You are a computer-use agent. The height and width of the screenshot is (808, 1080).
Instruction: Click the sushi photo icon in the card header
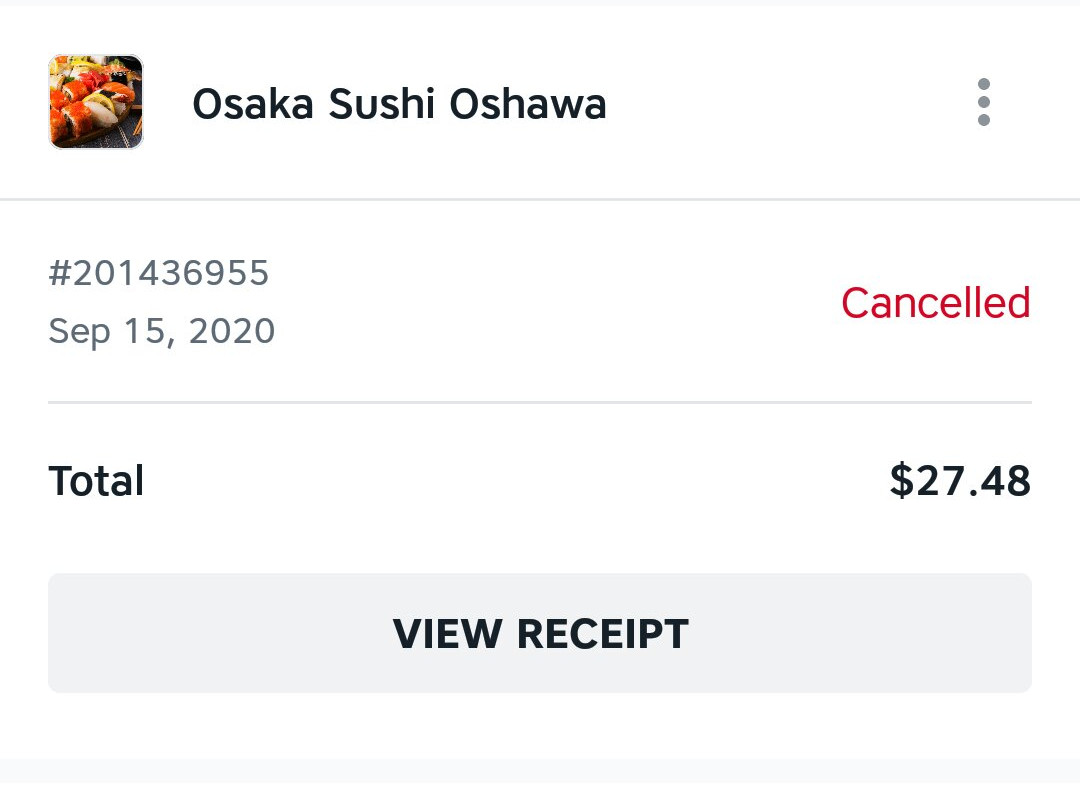(x=96, y=102)
